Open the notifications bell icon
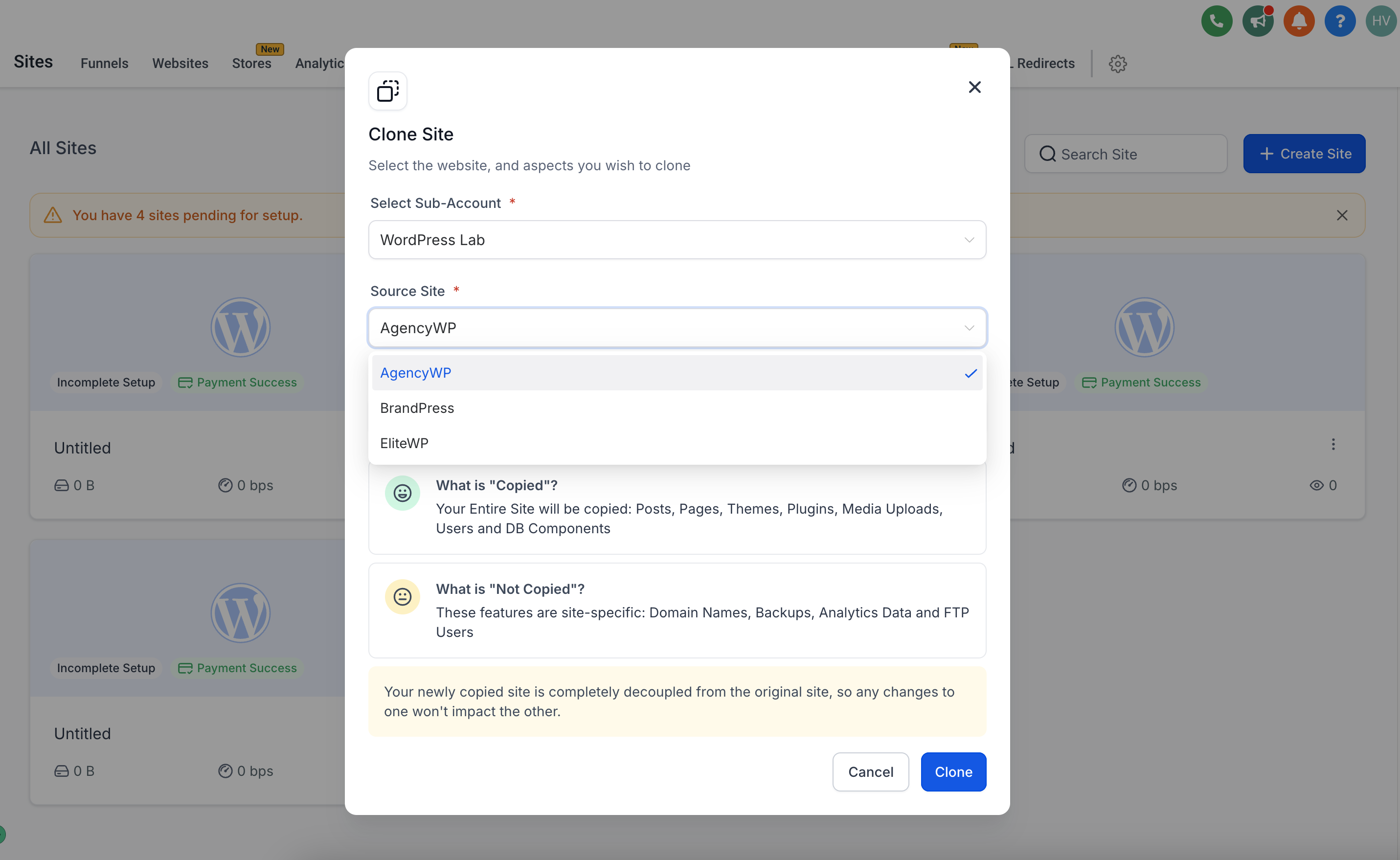Image resolution: width=1400 pixels, height=860 pixels. click(1299, 22)
